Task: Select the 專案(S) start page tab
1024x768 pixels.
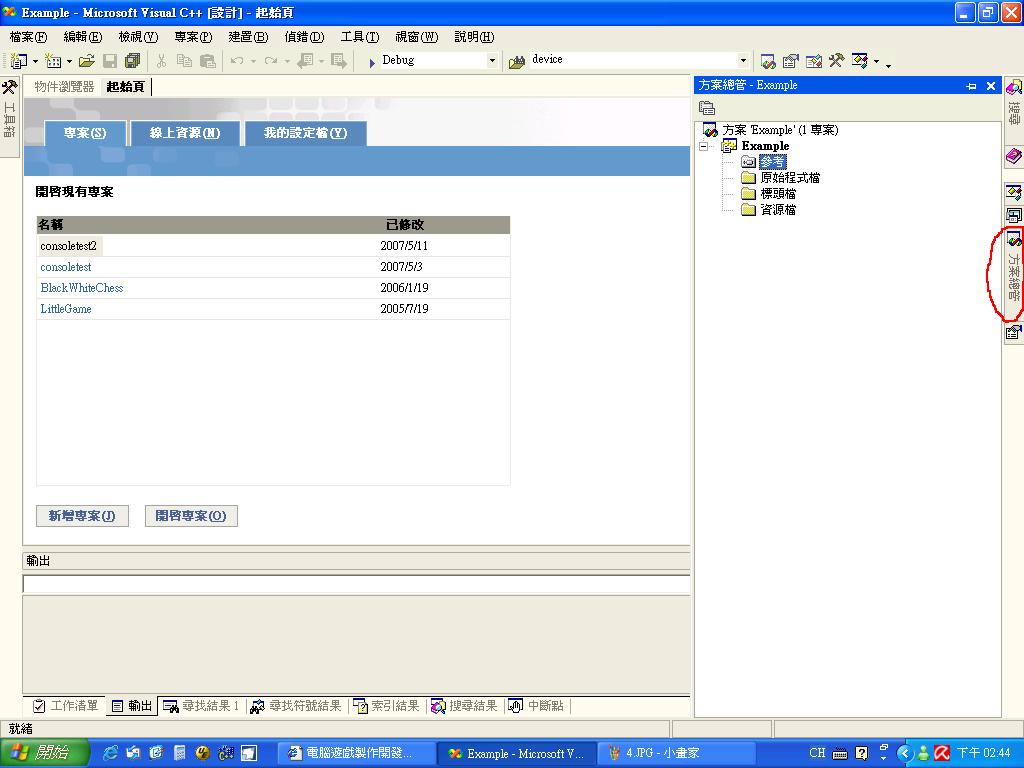Action: point(85,133)
